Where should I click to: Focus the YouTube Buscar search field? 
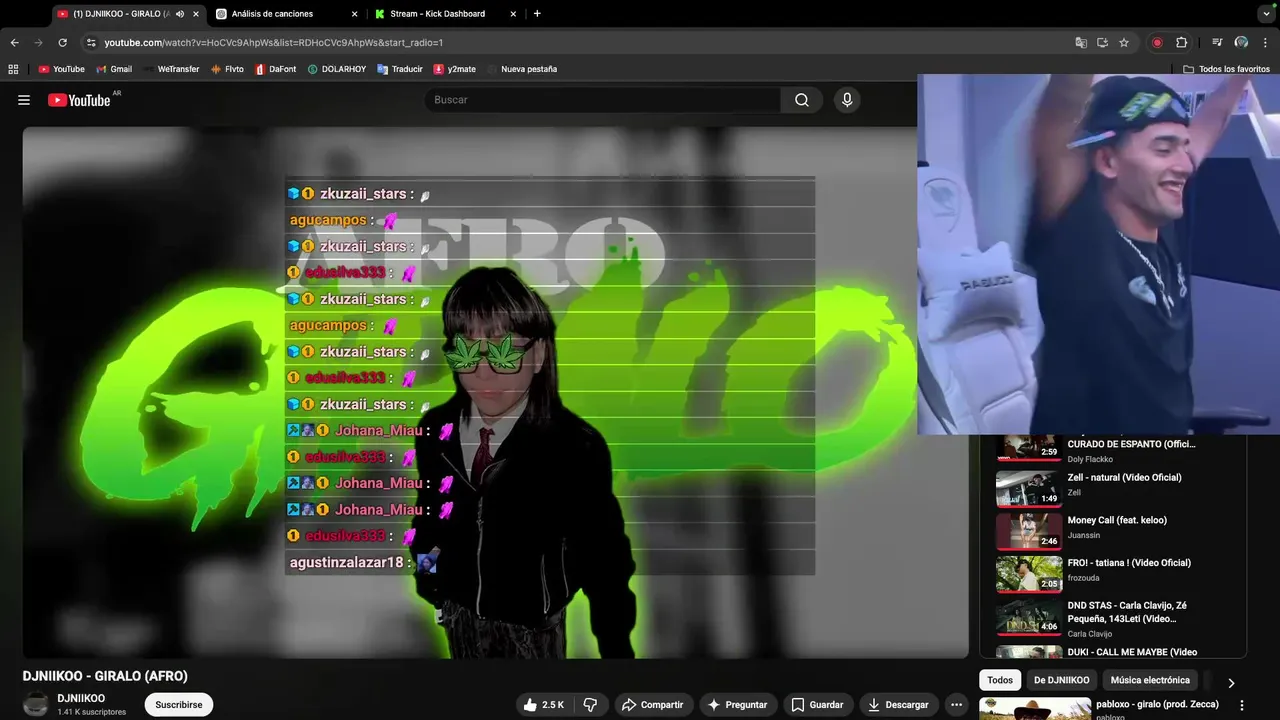[x=602, y=100]
